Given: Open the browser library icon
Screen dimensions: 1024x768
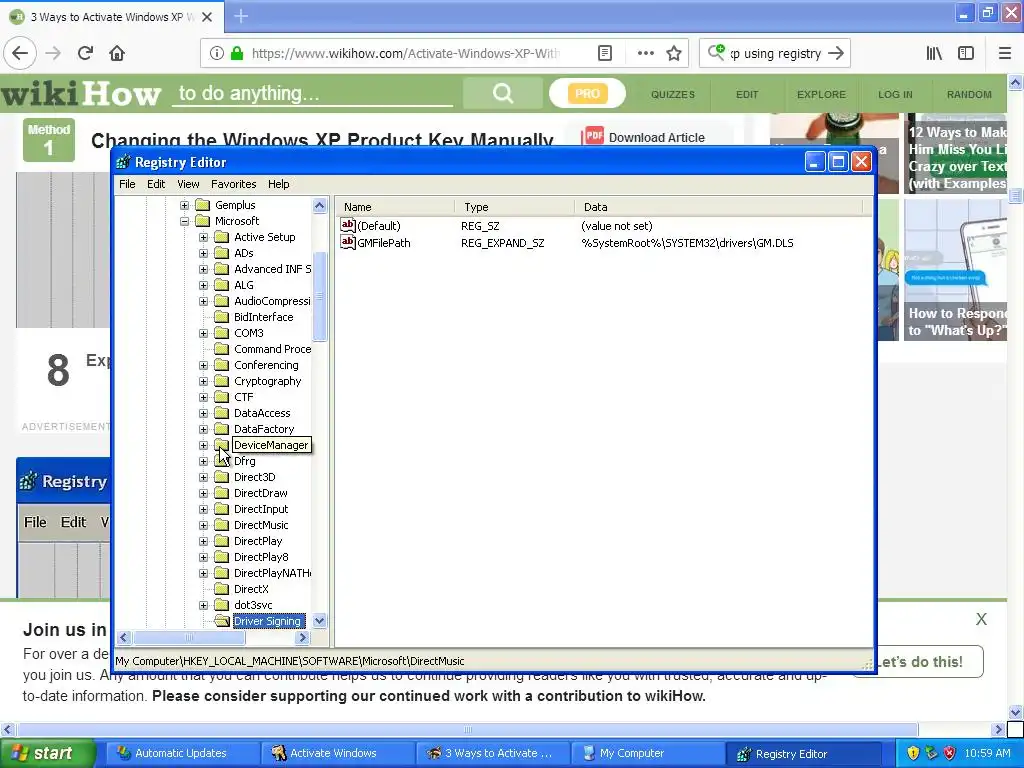Looking at the screenshot, I should 934,54.
